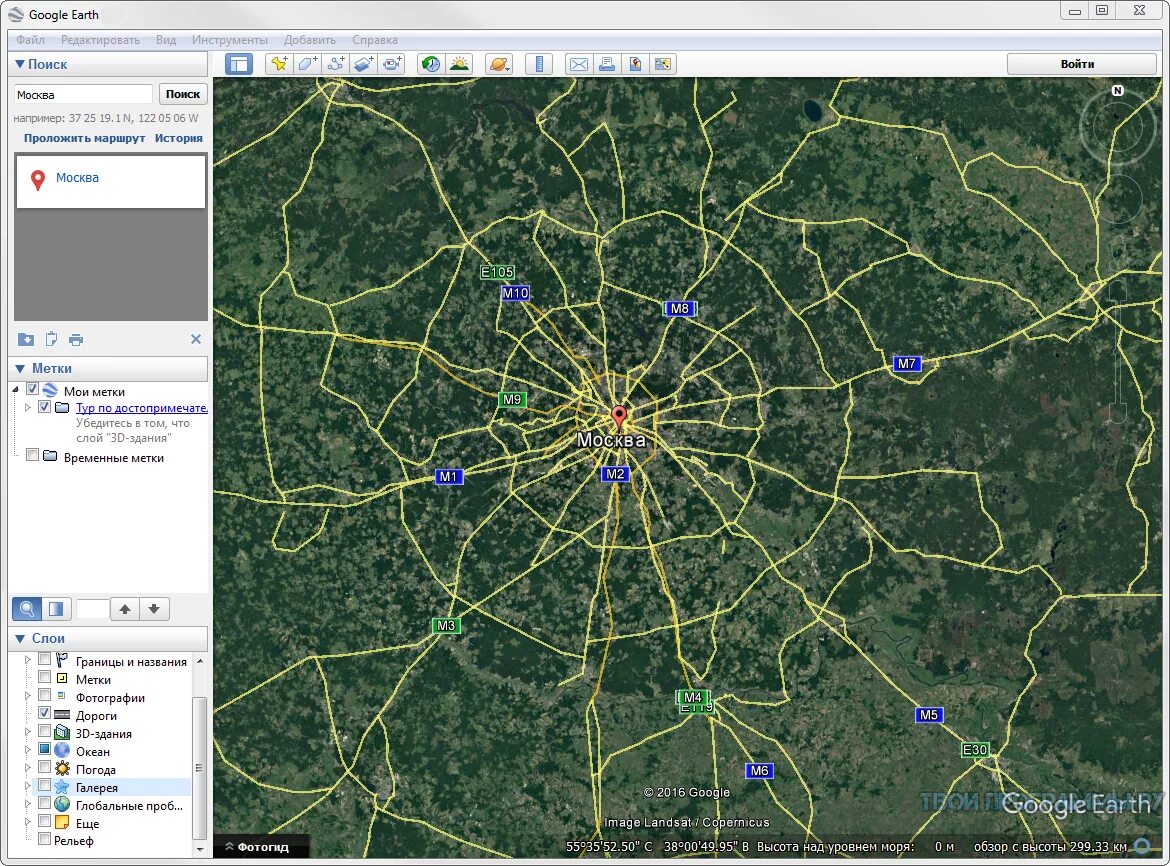Open the Справка menu

(x=375, y=40)
